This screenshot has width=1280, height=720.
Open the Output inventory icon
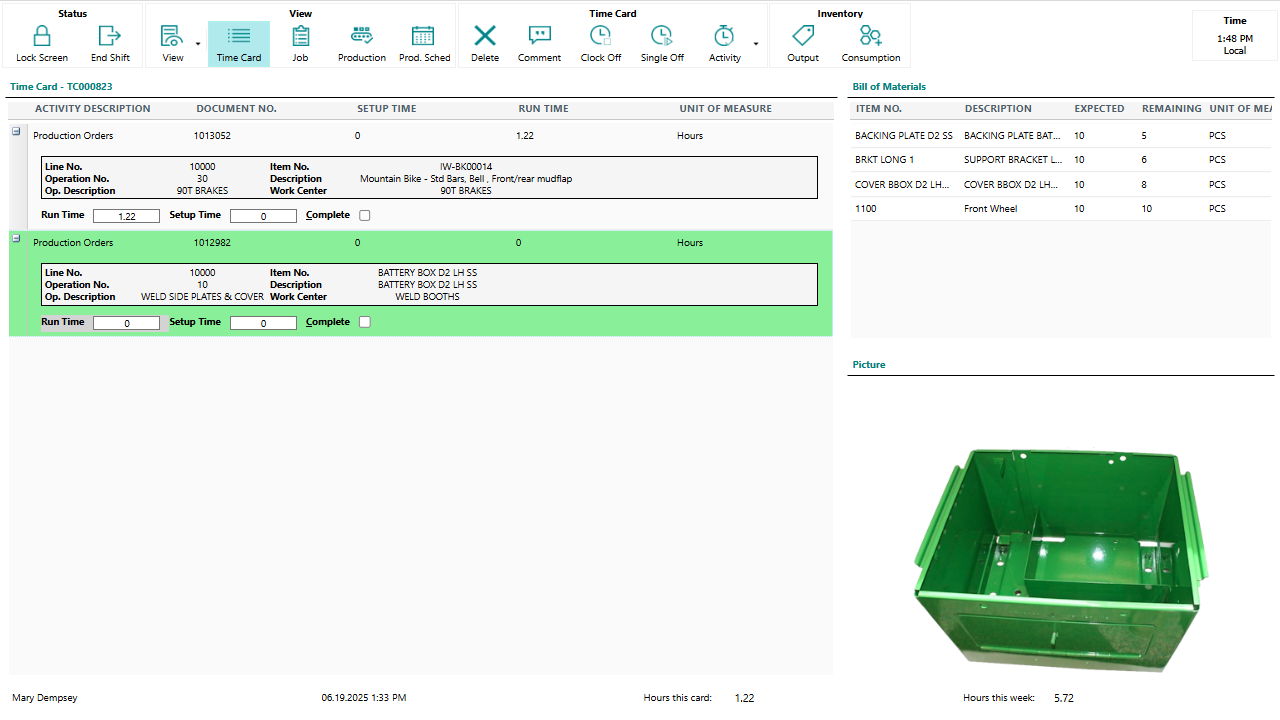pyautogui.click(x=802, y=37)
